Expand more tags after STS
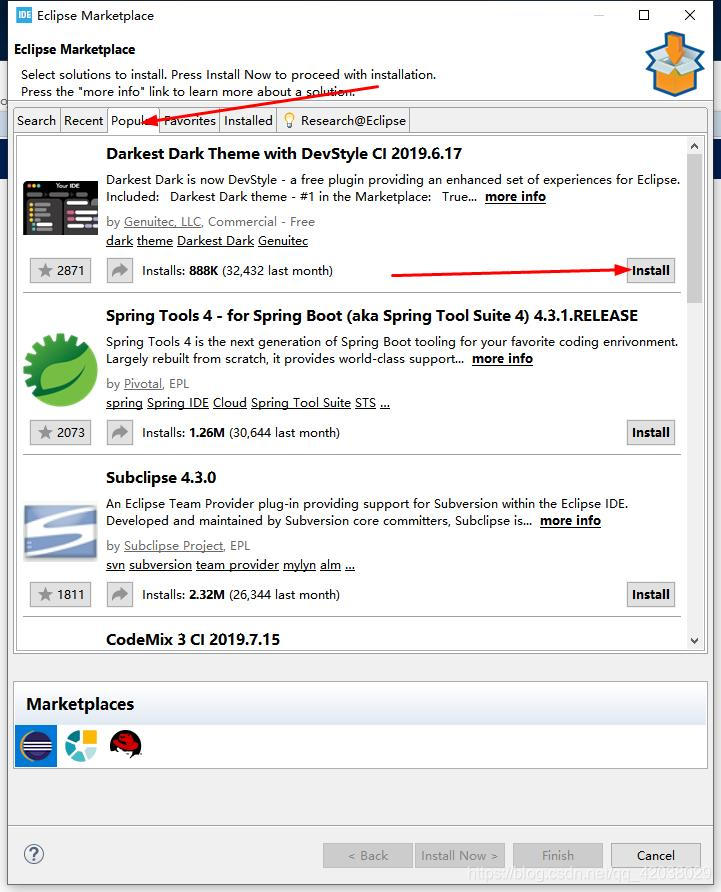721x892 pixels. pos(385,403)
